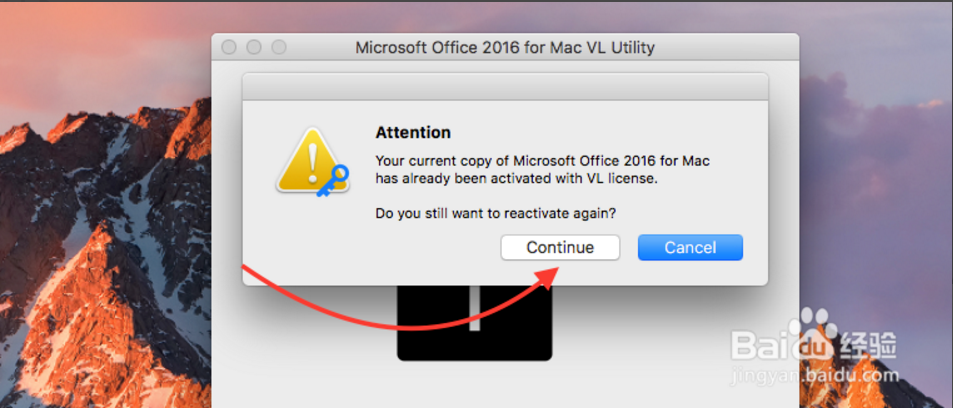Click the gray header strip of the alert sheet
Viewport: 953px width, 408px height.
pyautogui.click(x=505, y=87)
